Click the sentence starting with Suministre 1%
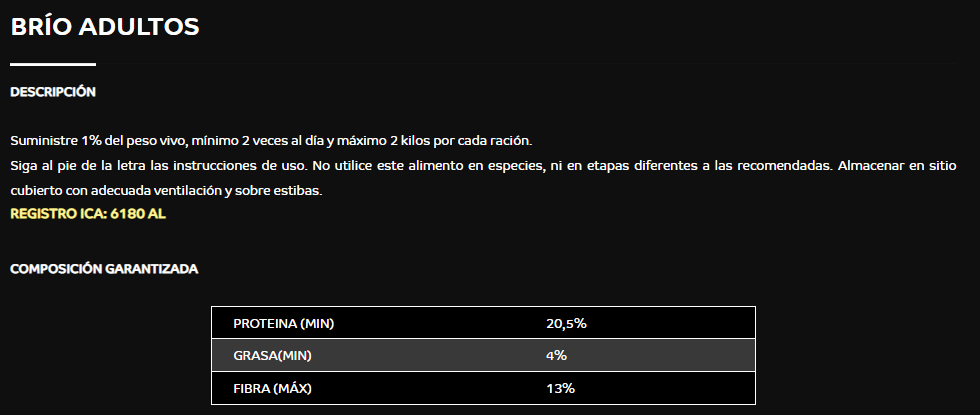This screenshot has width=980, height=415. (x=271, y=141)
